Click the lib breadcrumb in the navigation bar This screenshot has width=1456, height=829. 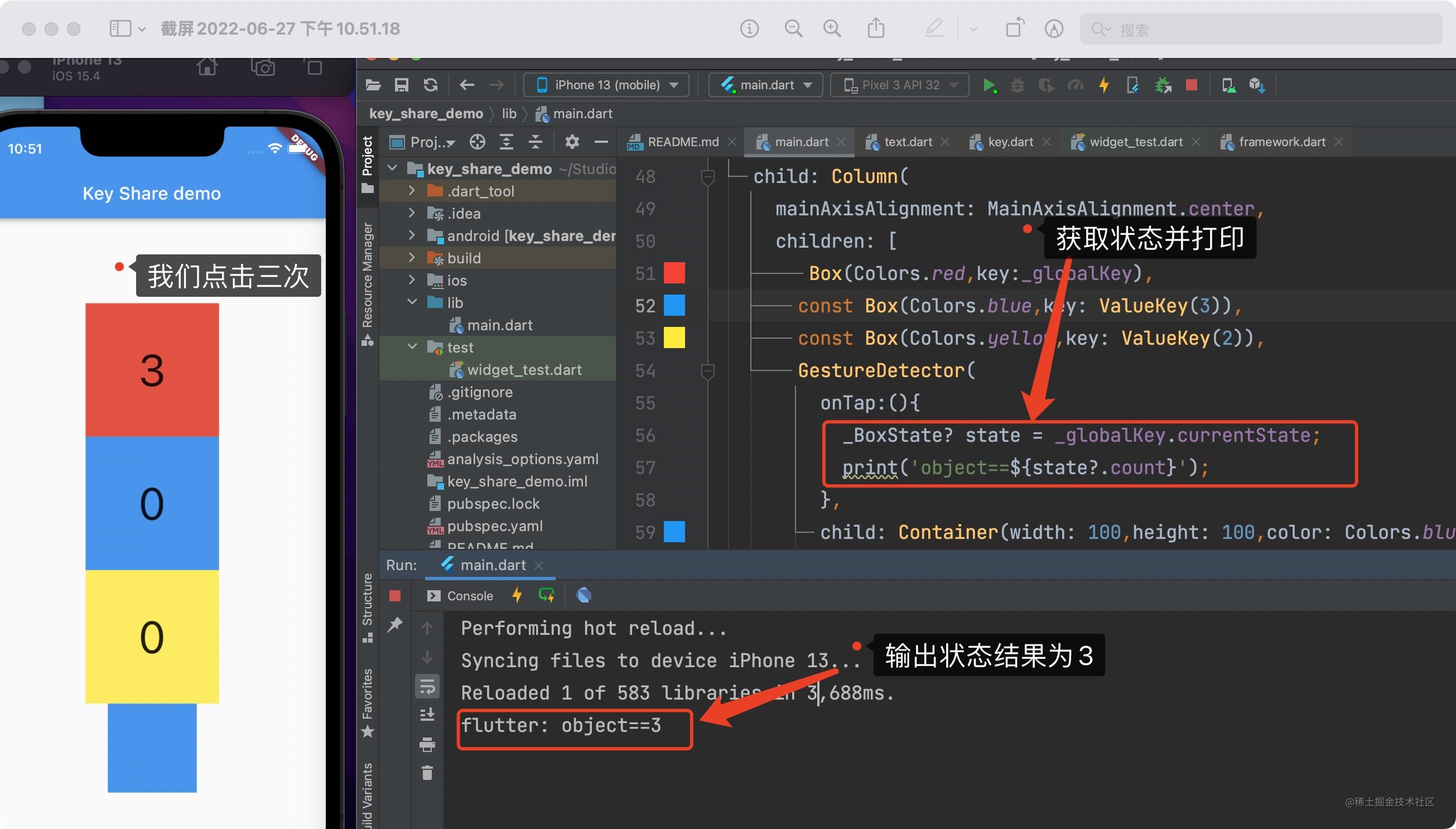pos(509,114)
